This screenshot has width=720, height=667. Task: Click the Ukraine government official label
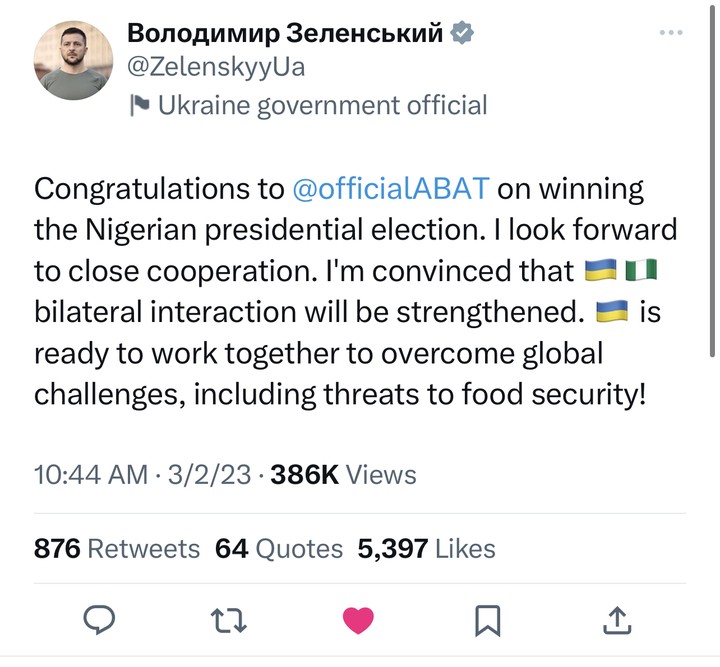tap(323, 104)
